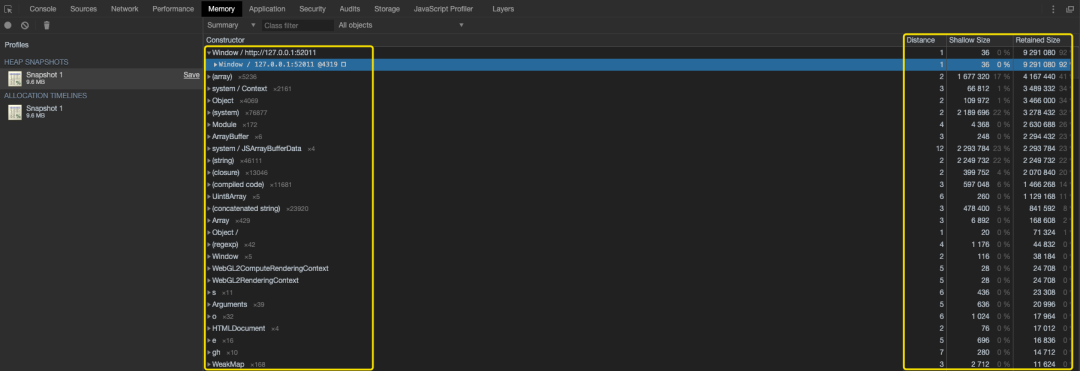Switch to the Console tab

43,9
